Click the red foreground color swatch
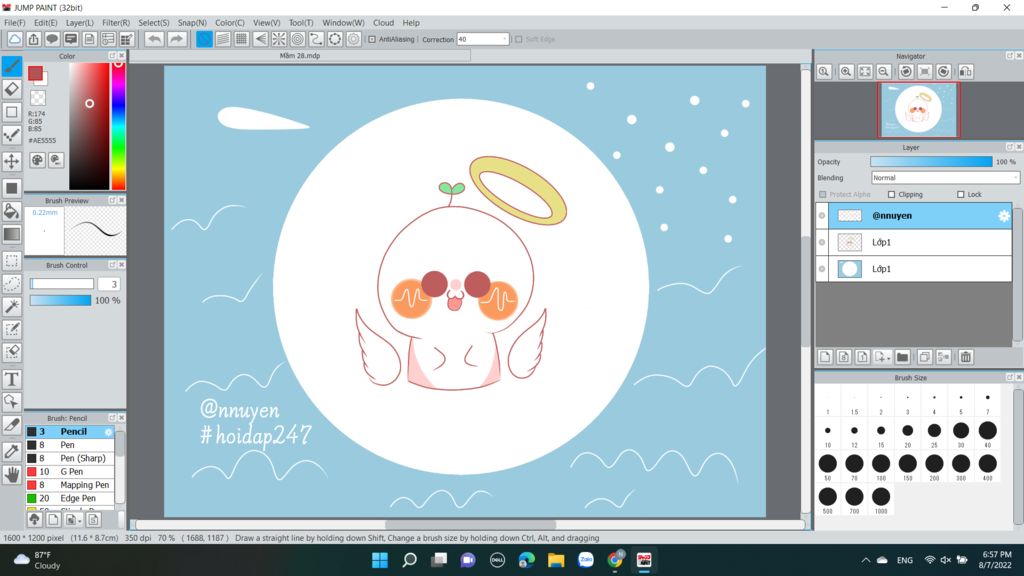 pyautogui.click(x=35, y=73)
